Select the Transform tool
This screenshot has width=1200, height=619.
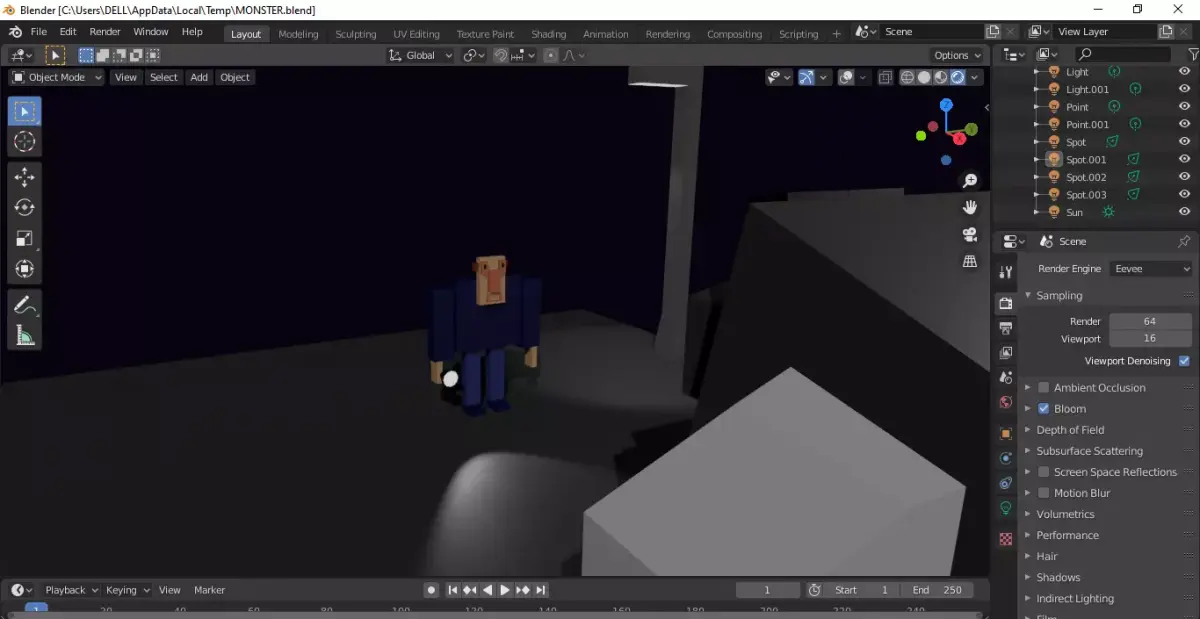pyautogui.click(x=25, y=269)
